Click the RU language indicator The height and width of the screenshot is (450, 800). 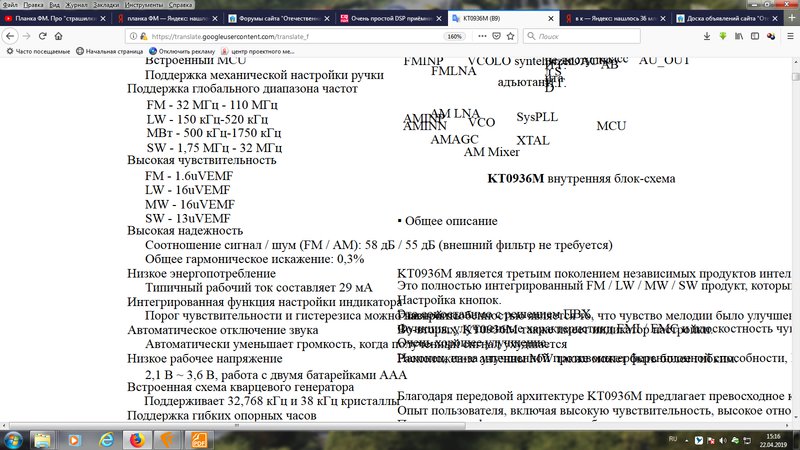(x=673, y=439)
